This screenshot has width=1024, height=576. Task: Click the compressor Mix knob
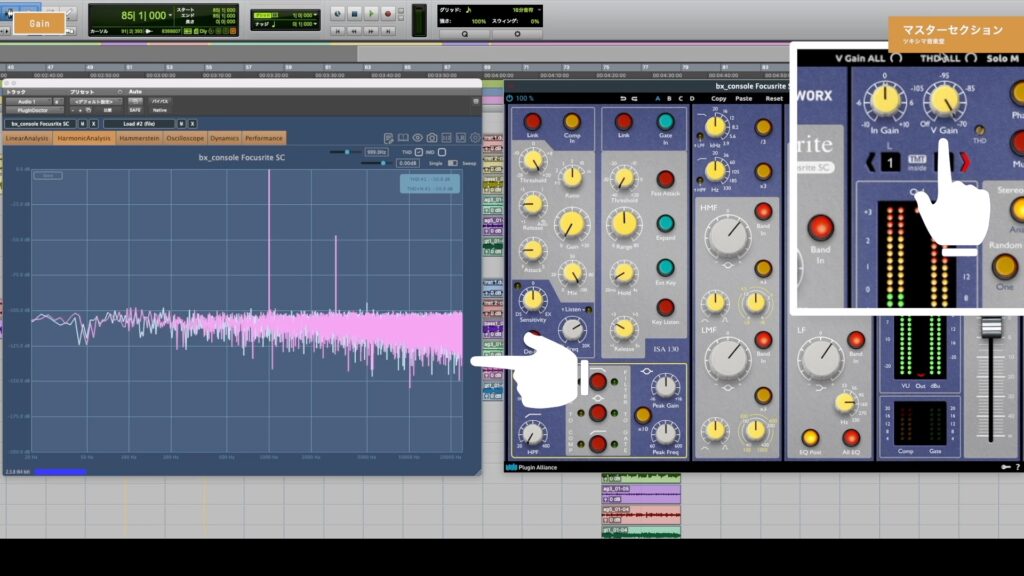pos(572,273)
